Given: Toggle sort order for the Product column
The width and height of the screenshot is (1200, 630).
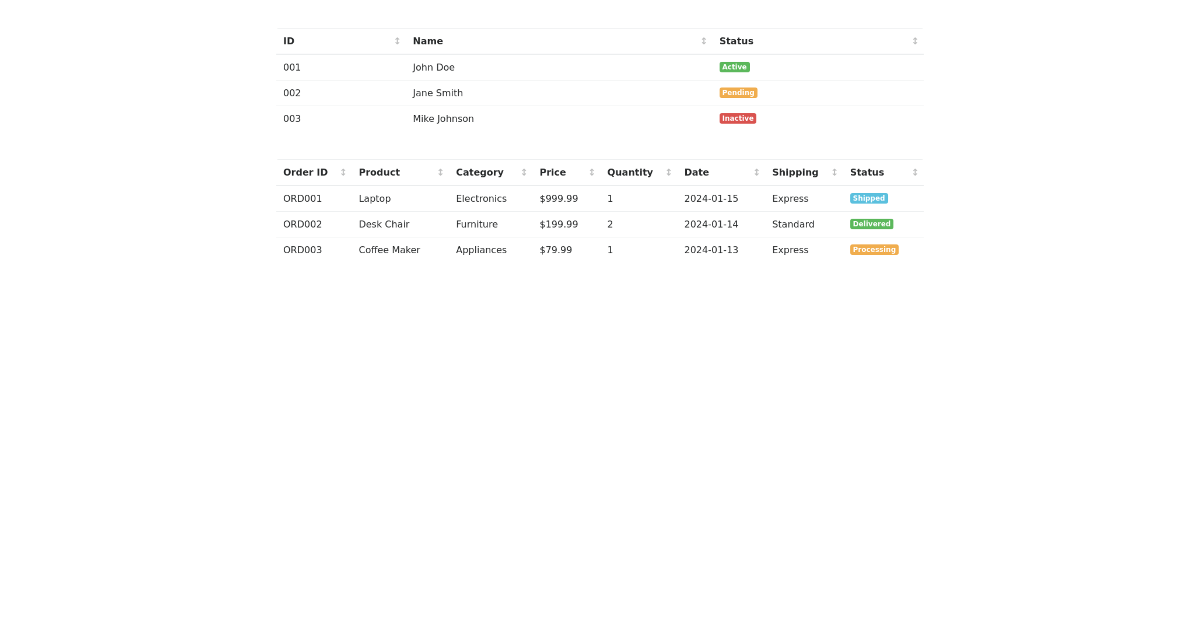Looking at the screenshot, I should (x=440, y=172).
